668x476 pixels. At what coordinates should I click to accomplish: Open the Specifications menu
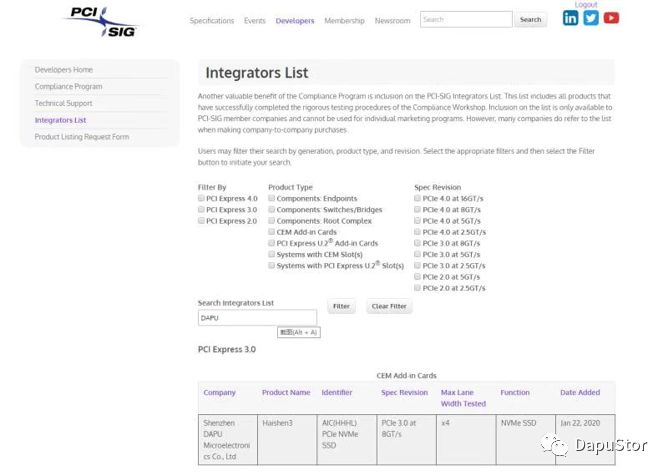[x=212, y=20]
